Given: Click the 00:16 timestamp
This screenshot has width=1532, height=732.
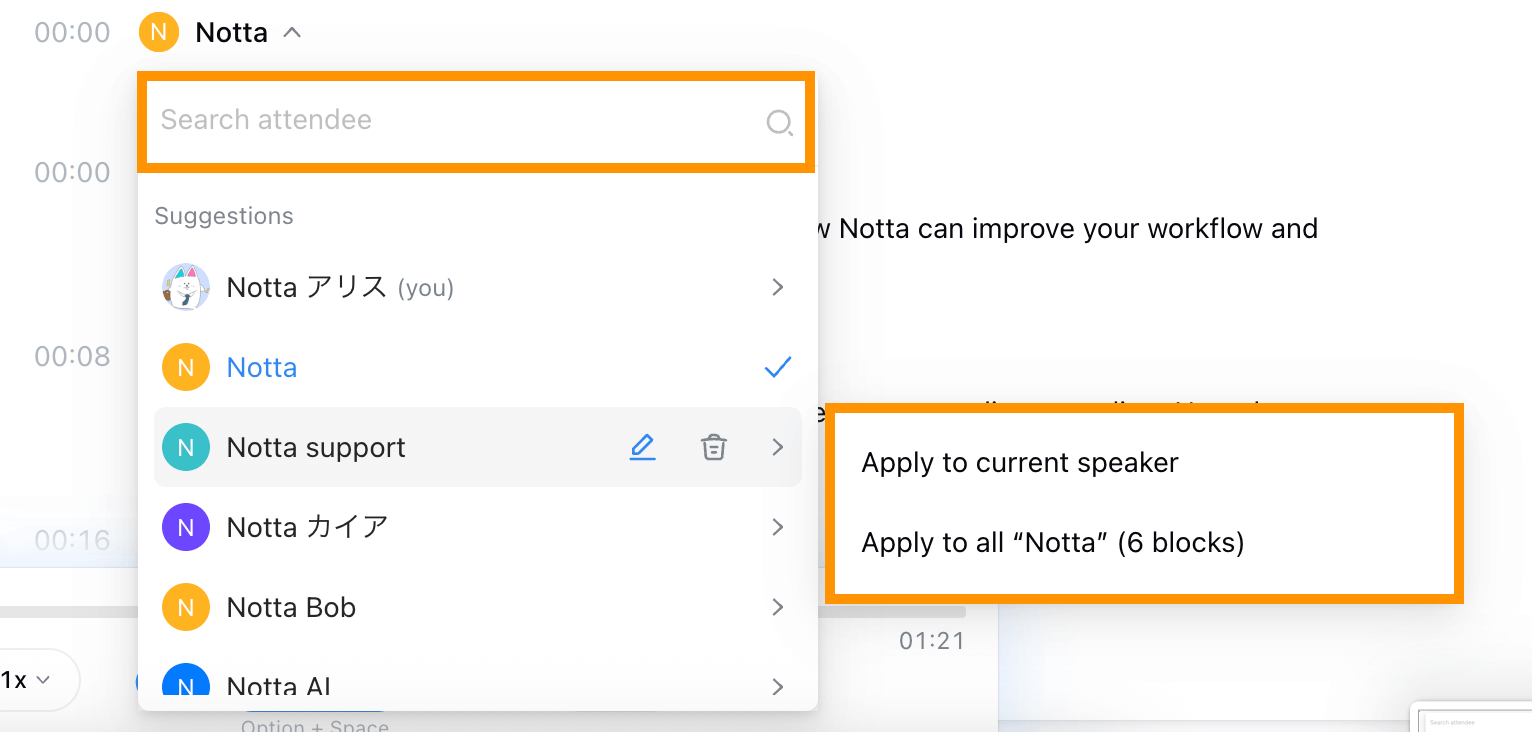Looking at the screenshot, I should pyautogui.click(x=72, y=541).
